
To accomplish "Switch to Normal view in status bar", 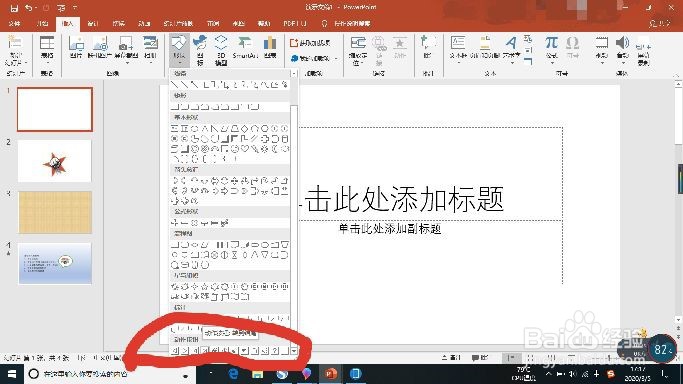I will point(511,358).
